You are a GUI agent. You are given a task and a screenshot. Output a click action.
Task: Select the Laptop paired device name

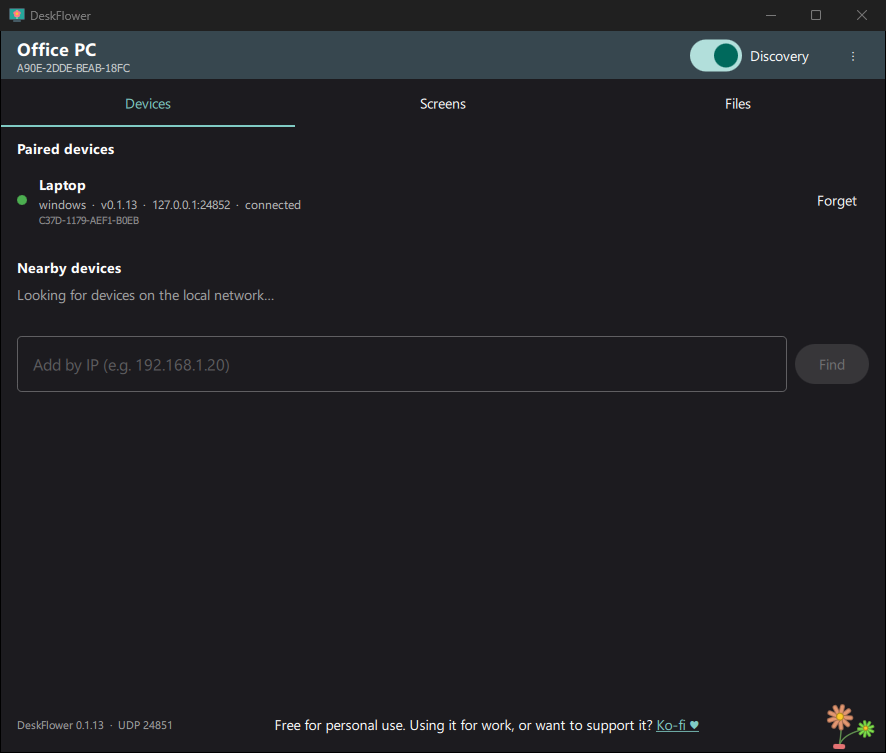click(x=62, y=185)
